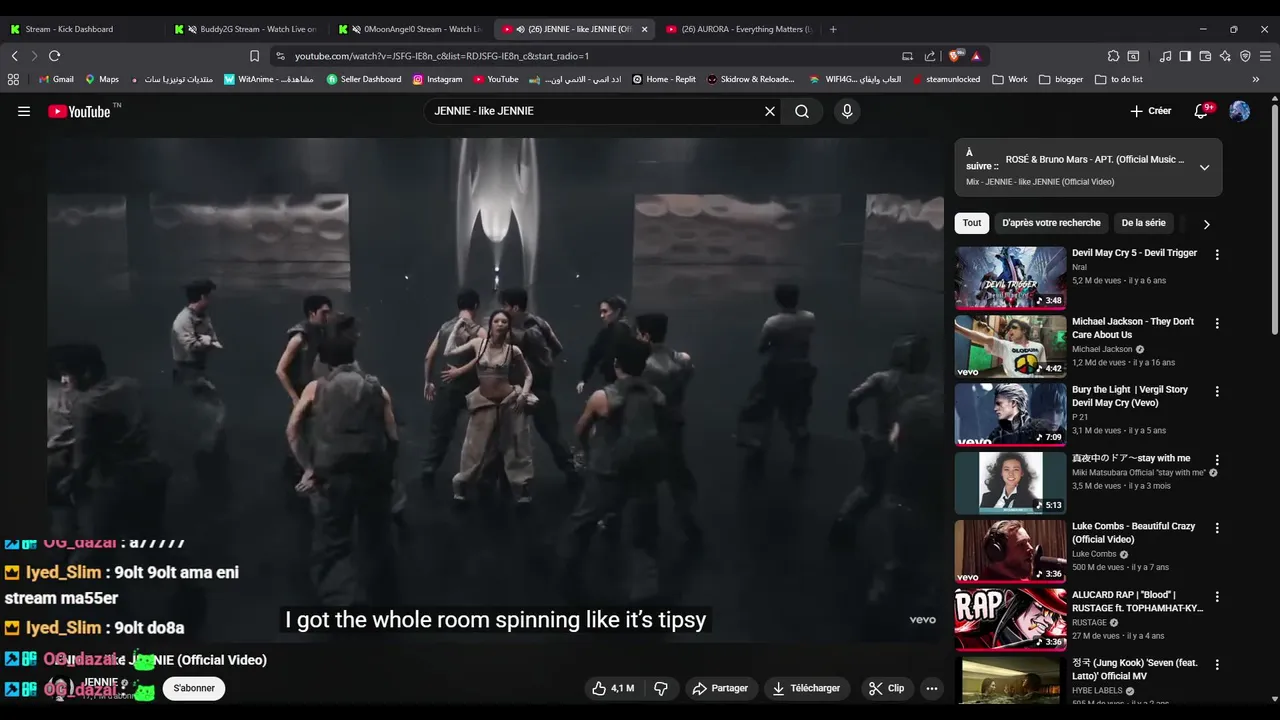Unmute the Buddy2G Stream tab audio icon
Viewport: 1280px width, 720px height.
[192, 29]
